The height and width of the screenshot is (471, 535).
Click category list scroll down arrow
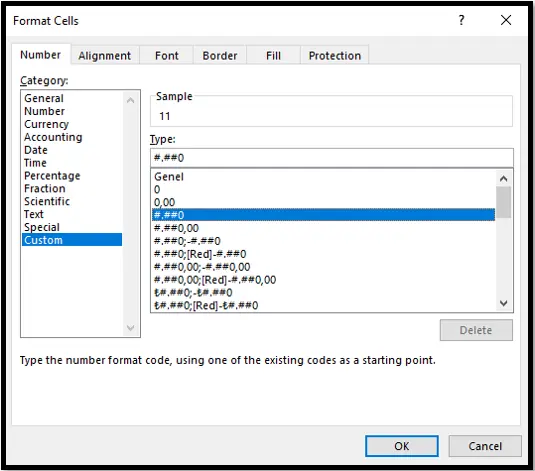(x=130, y=328)
